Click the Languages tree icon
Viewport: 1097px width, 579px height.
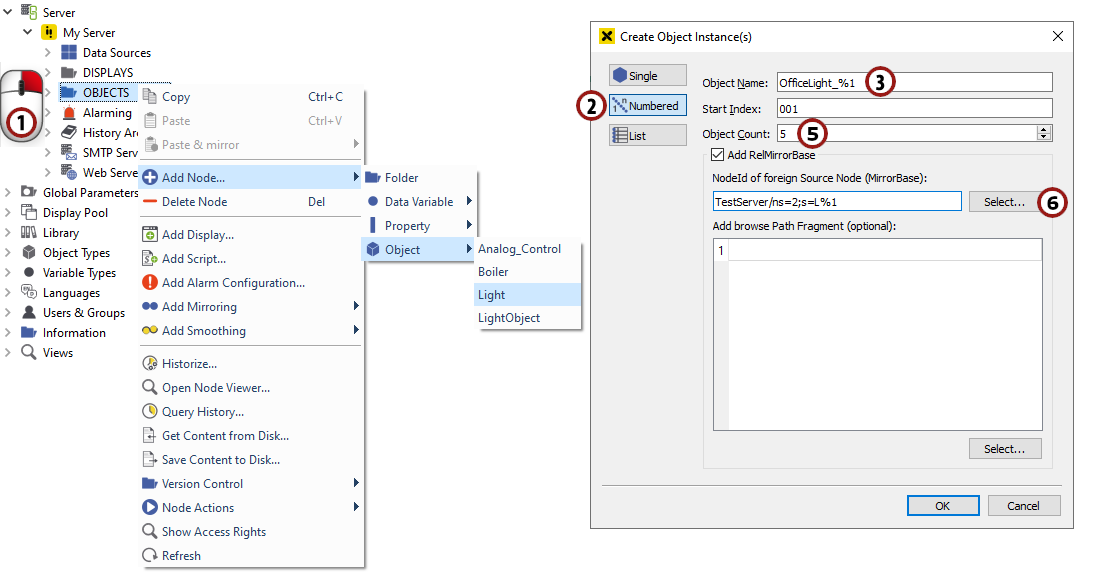[x=29, y=293]
